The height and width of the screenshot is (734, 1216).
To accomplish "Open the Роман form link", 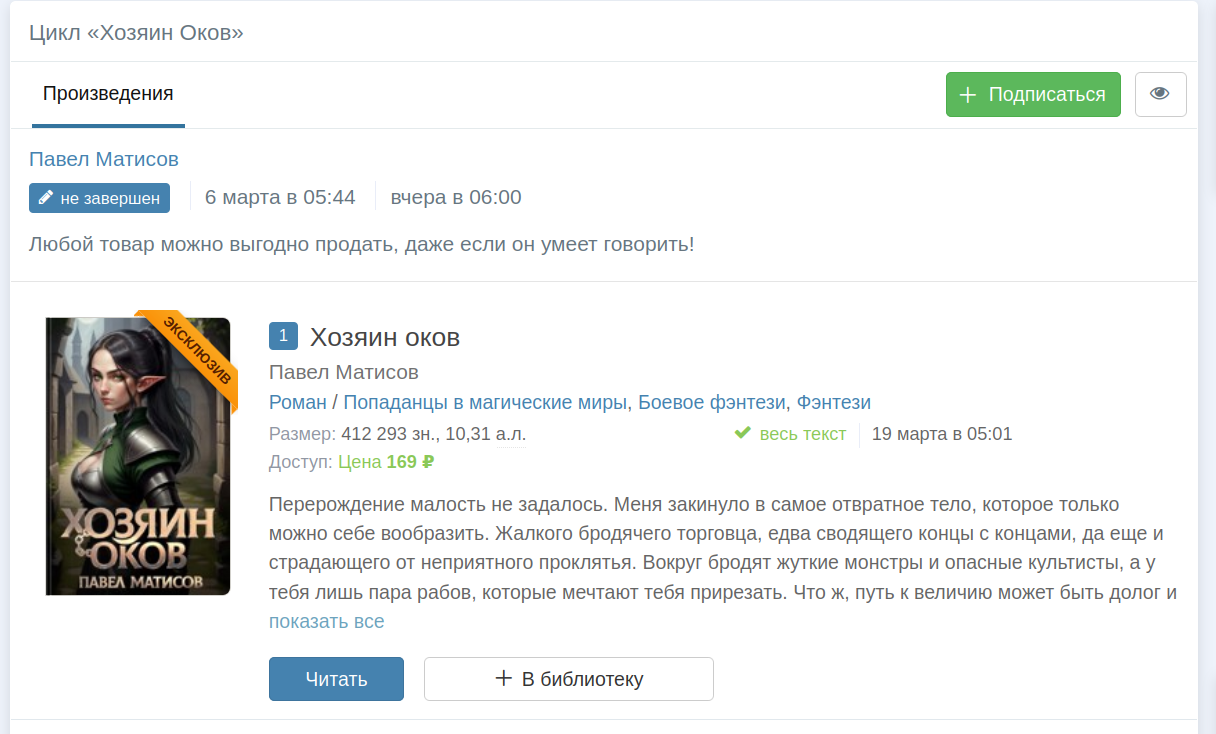I will tap(298, 402).
